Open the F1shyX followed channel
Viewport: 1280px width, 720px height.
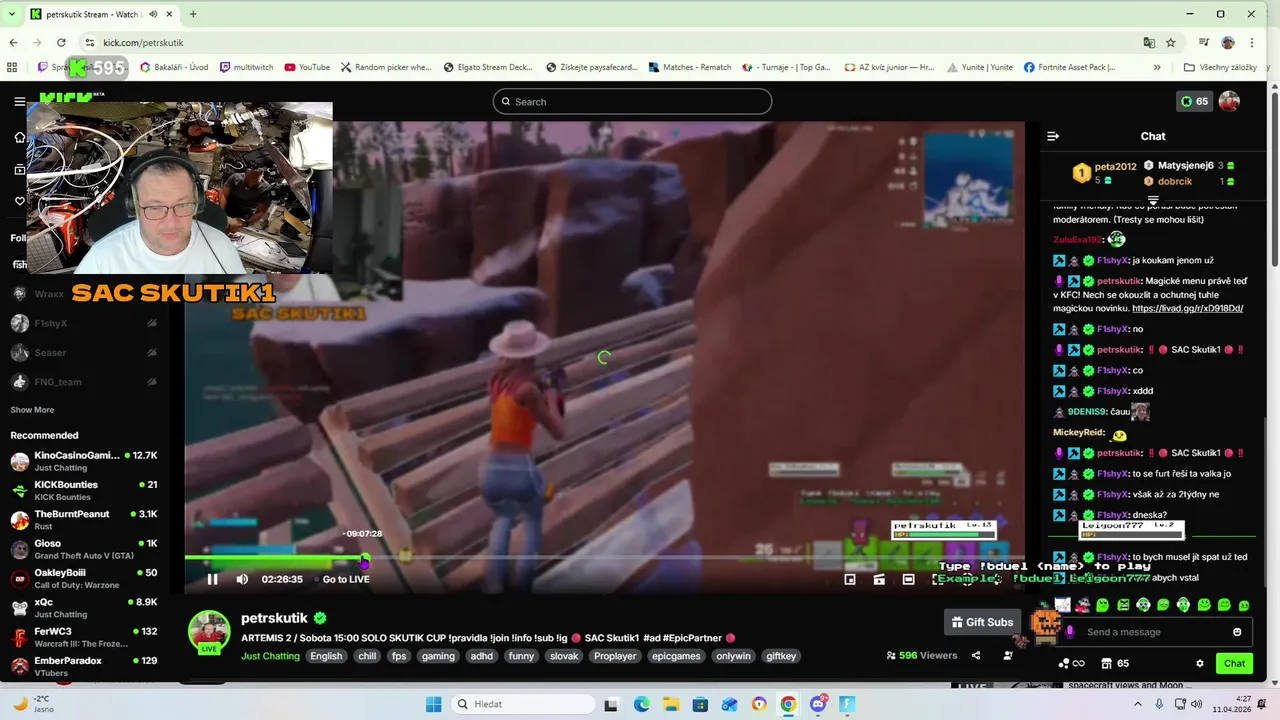click(x=84, y=323)
